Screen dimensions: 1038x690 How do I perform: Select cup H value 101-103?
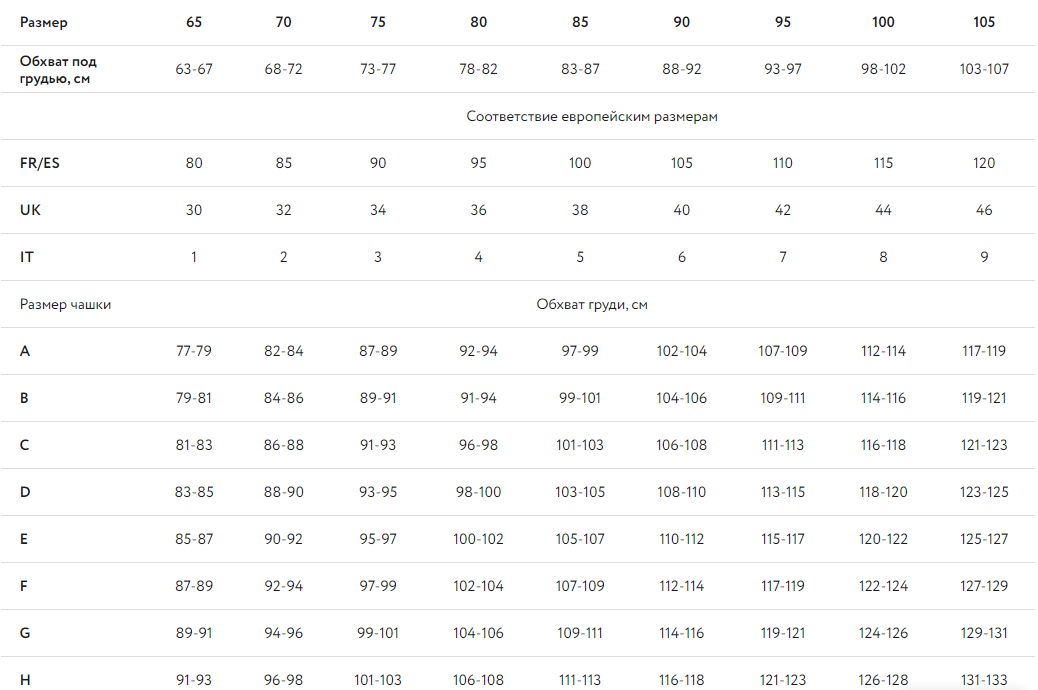tap(377, 680)
